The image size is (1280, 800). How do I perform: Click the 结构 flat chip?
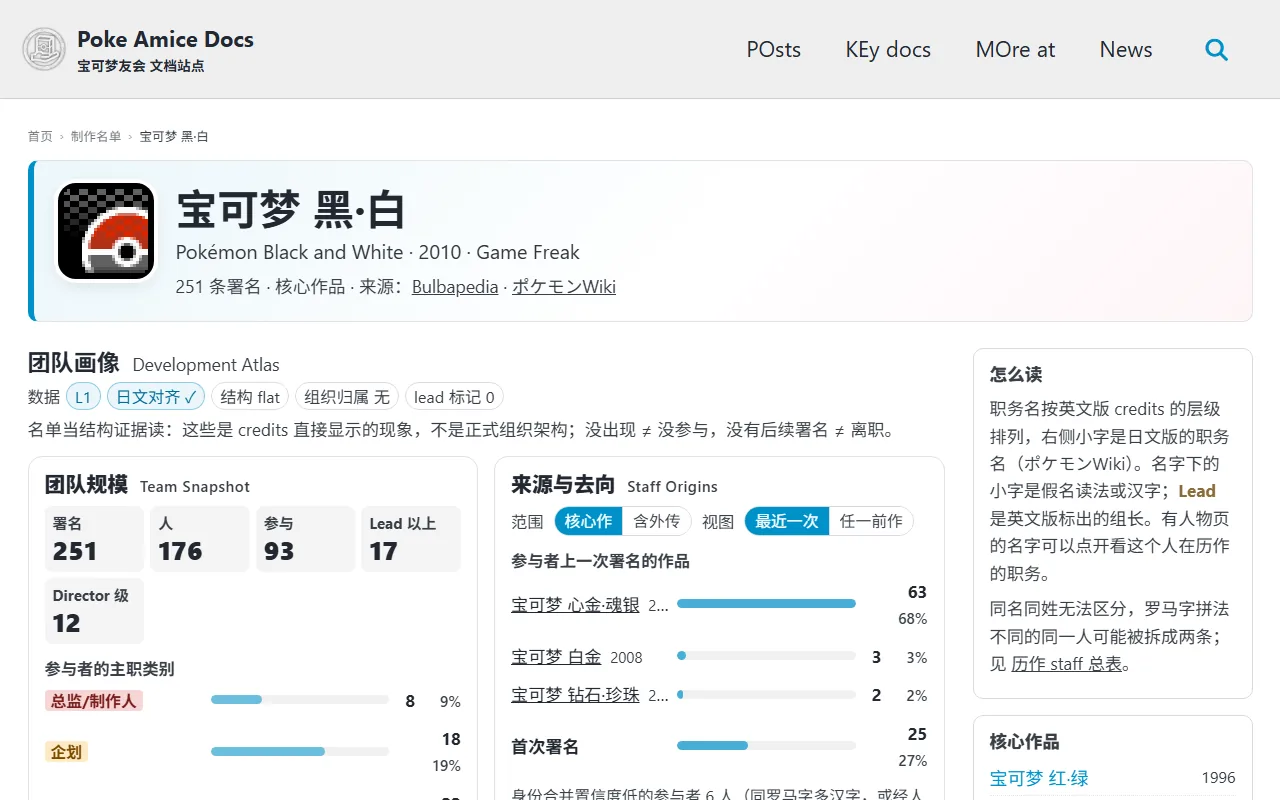250,397
